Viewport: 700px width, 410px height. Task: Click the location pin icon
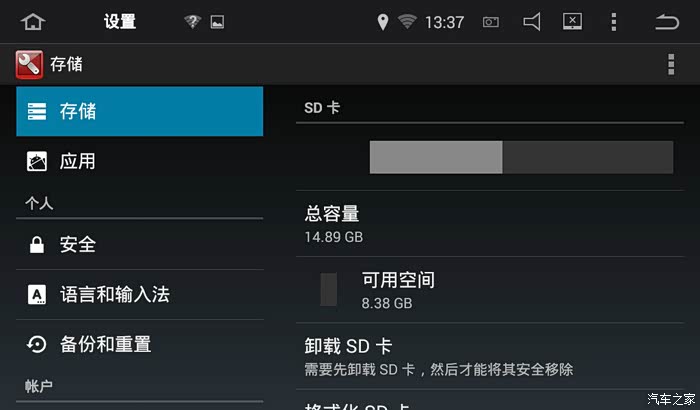click(x=383, y=22)
